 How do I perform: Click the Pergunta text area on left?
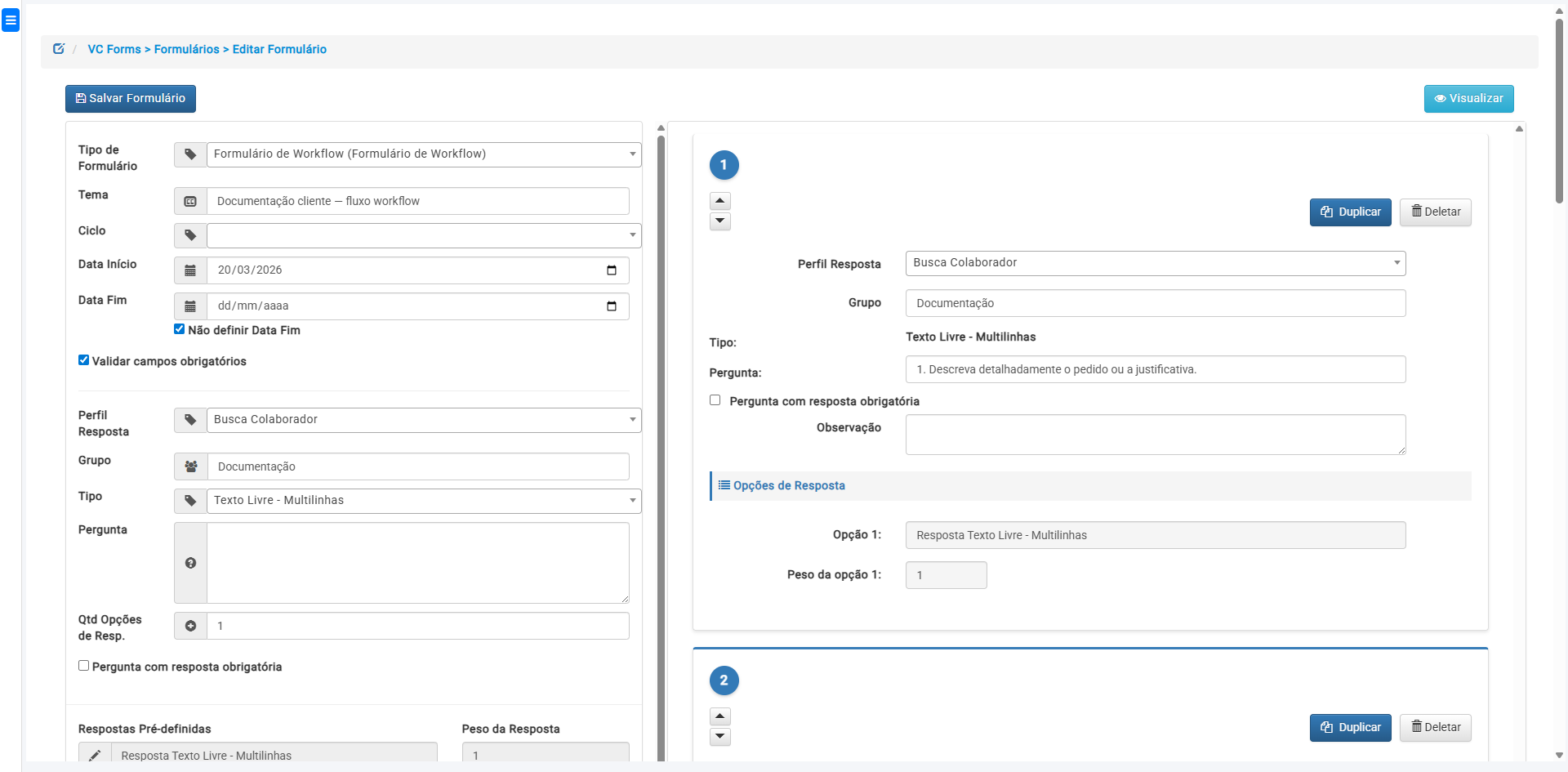pos(417,562)
